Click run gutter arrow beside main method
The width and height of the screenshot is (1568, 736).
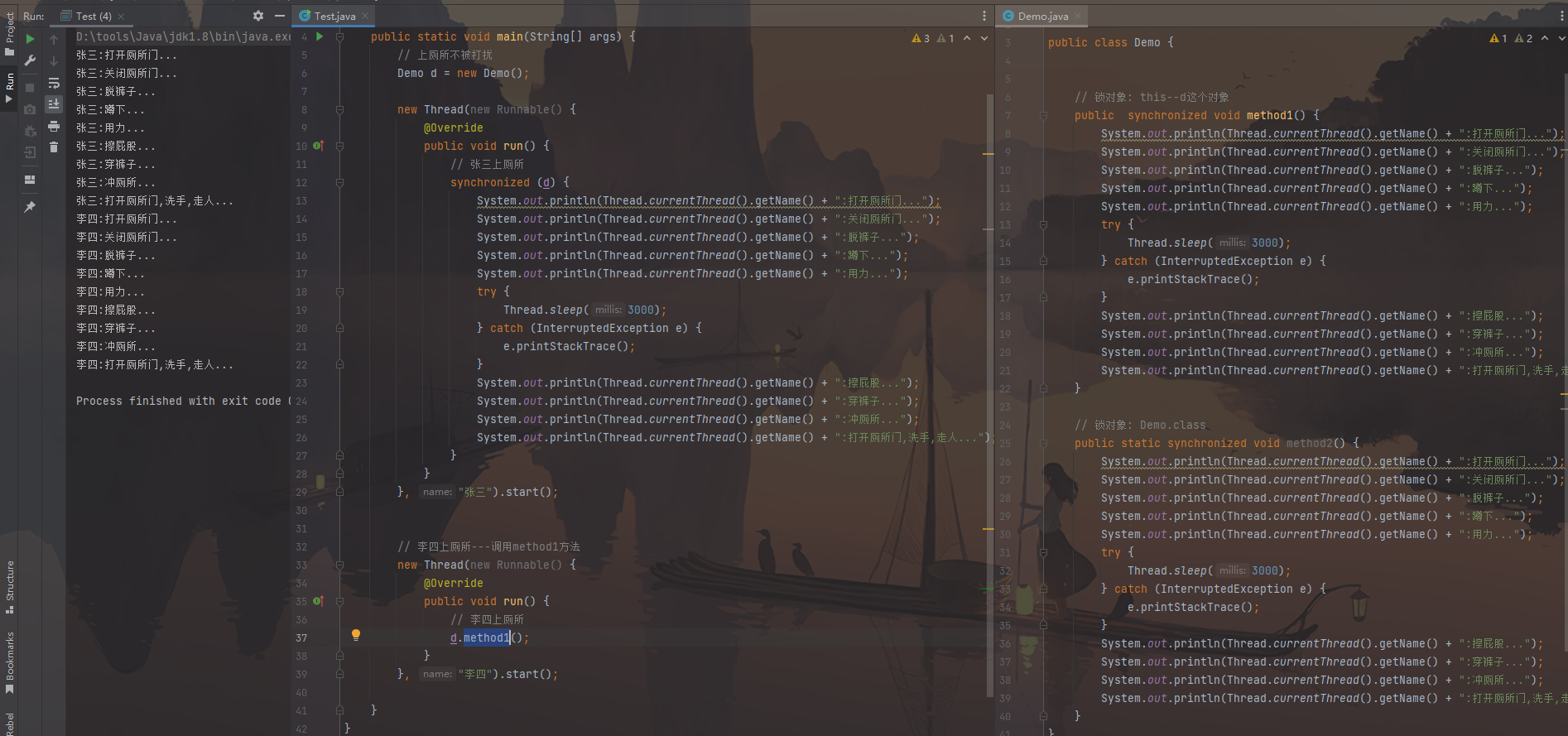[320, 36]
